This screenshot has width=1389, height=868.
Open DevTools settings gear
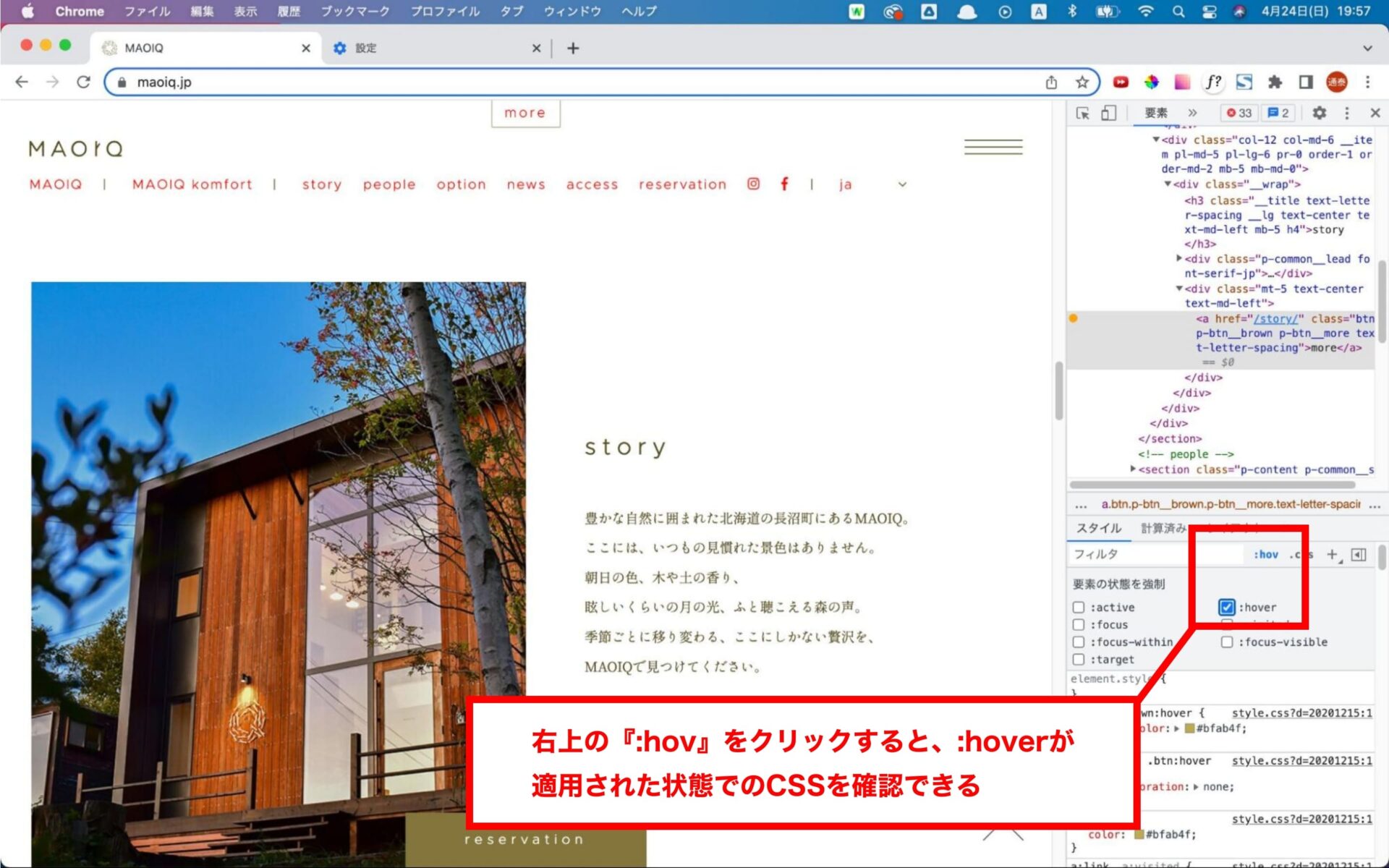(x=1319, y=113)
